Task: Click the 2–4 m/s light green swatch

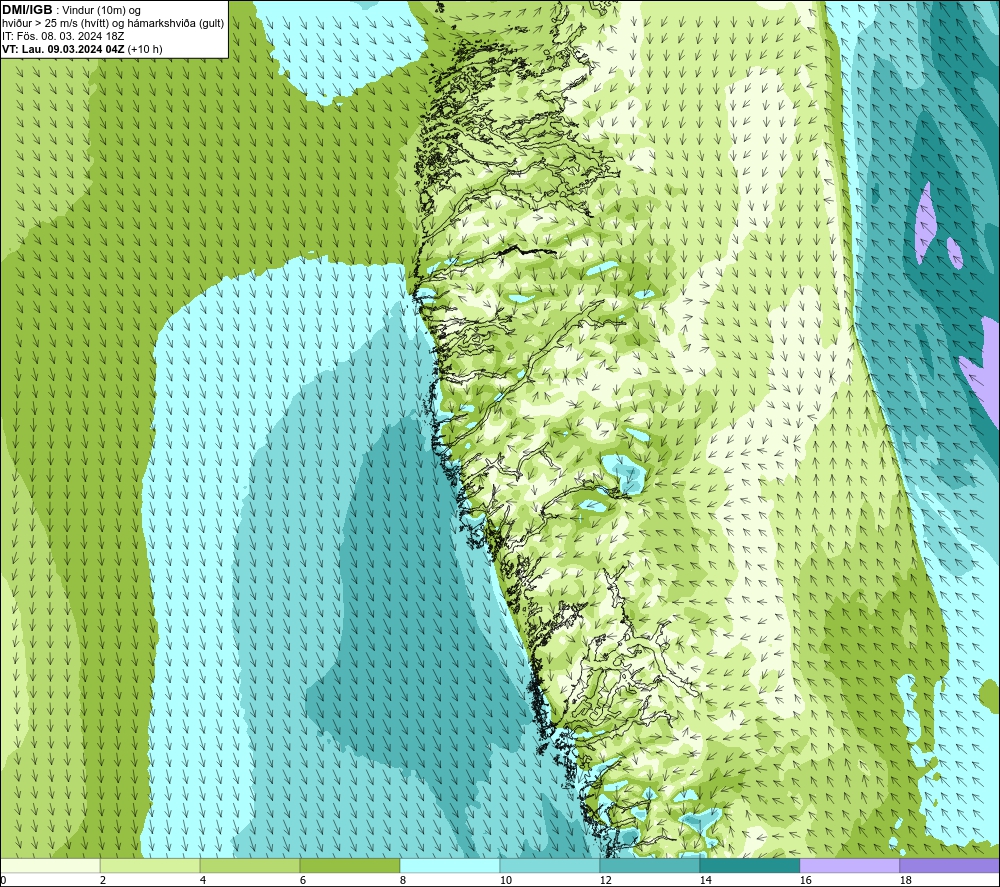Action: (x=150, y=865)
